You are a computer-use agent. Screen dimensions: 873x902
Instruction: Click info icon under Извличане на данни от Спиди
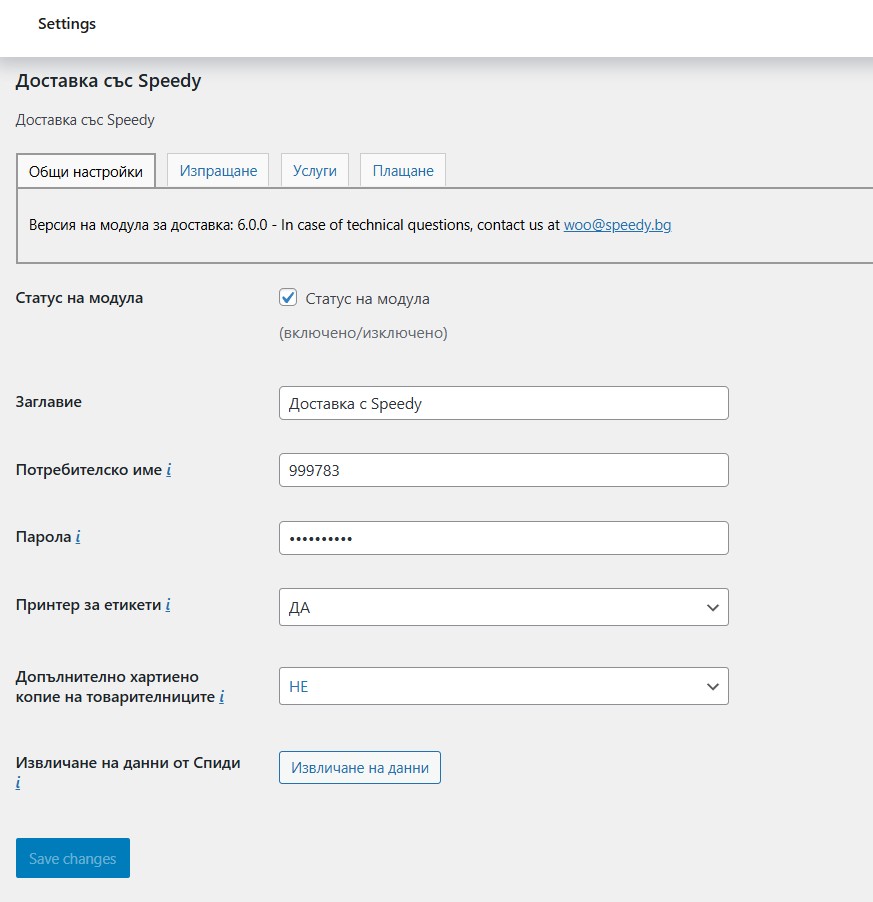click(x=18, y=783)
